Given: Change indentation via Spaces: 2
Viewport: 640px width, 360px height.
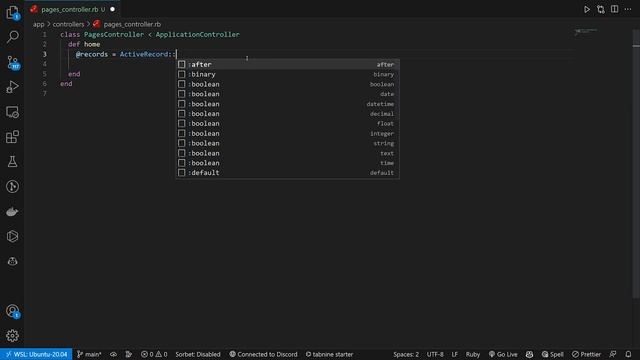Looking at the screenshot, I should point(406,354).
